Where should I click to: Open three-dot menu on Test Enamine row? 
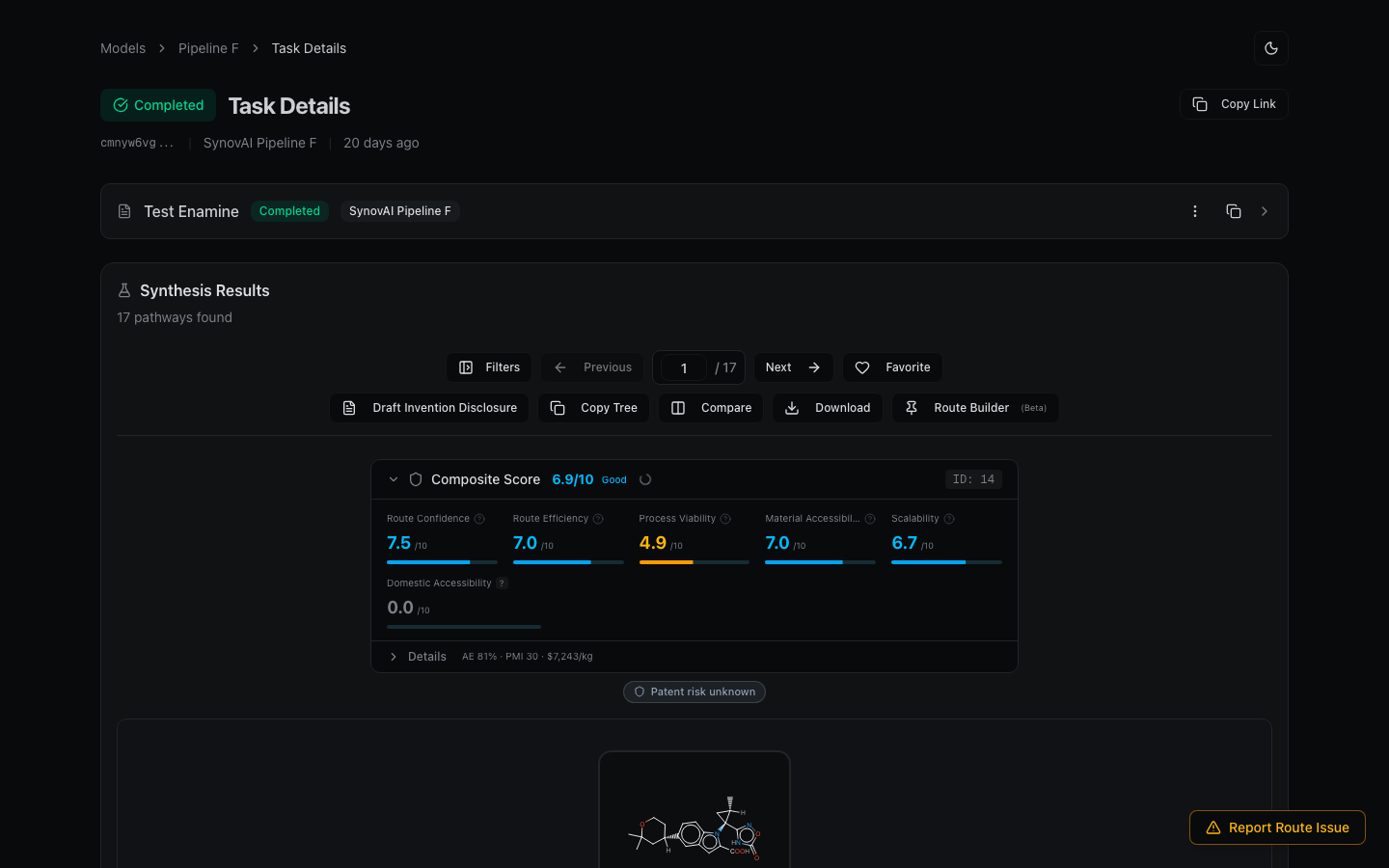(1195, 211)
